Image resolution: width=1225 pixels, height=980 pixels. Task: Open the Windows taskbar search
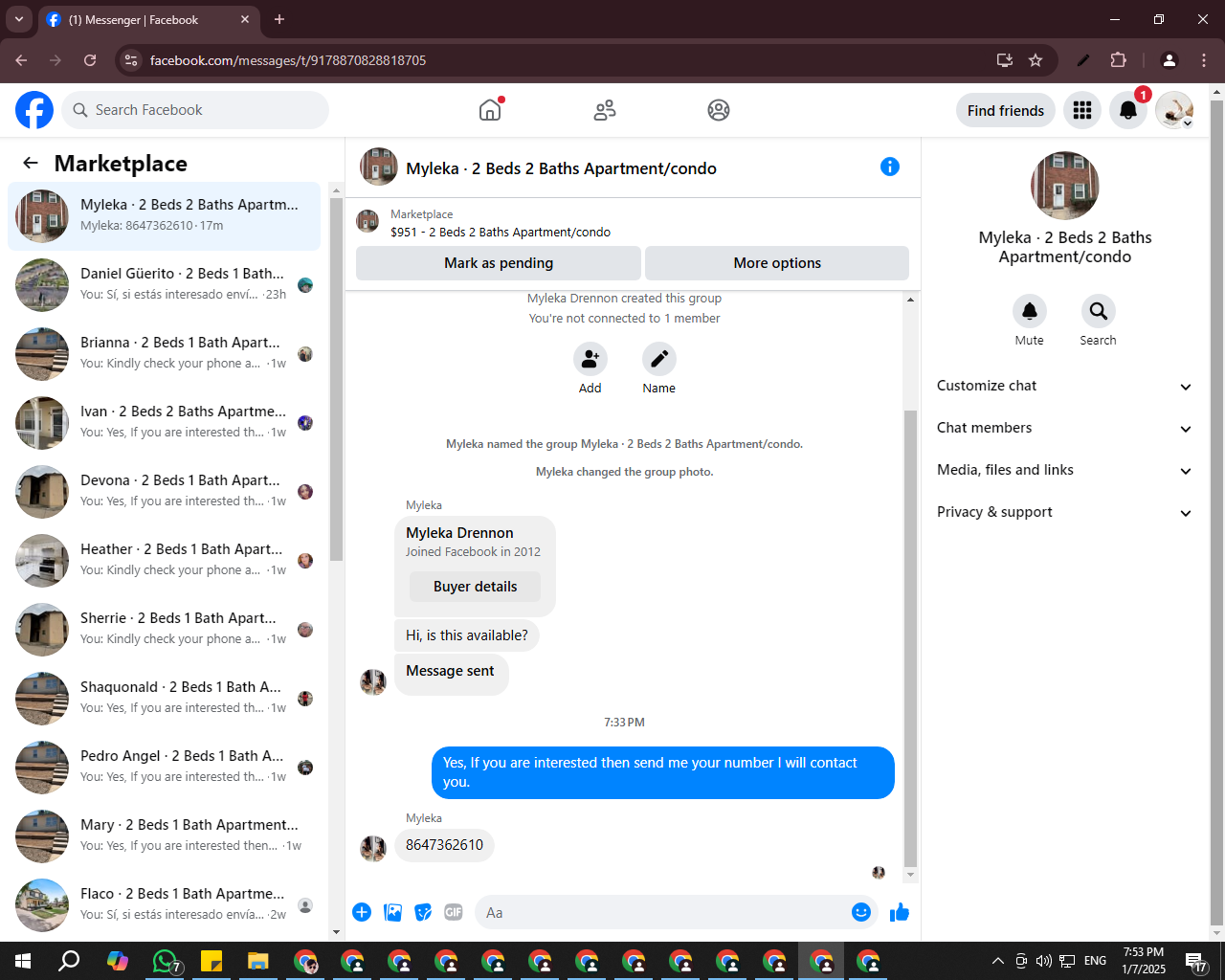coord(69,961)
